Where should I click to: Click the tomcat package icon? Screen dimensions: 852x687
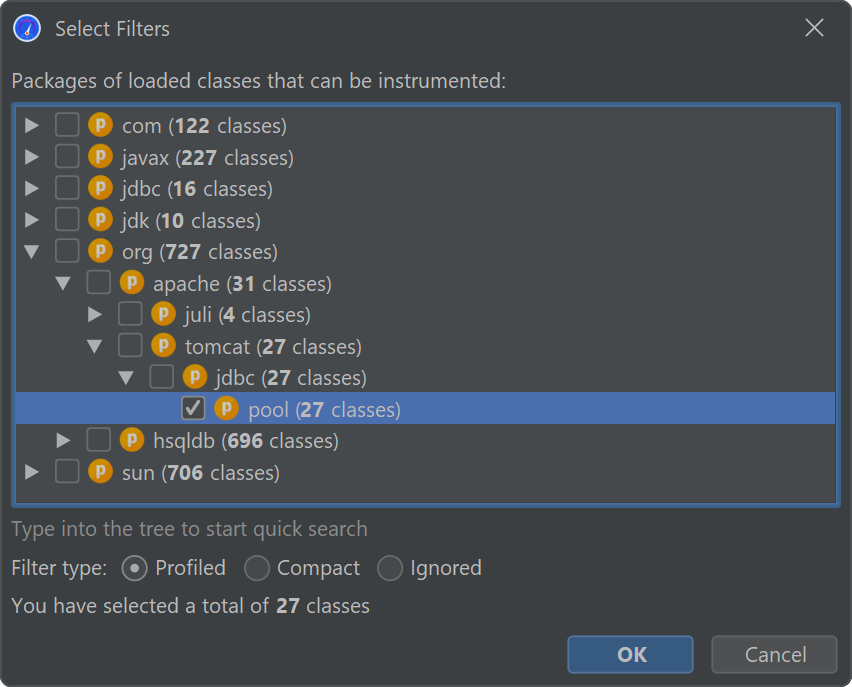click(x=163, y=346)
